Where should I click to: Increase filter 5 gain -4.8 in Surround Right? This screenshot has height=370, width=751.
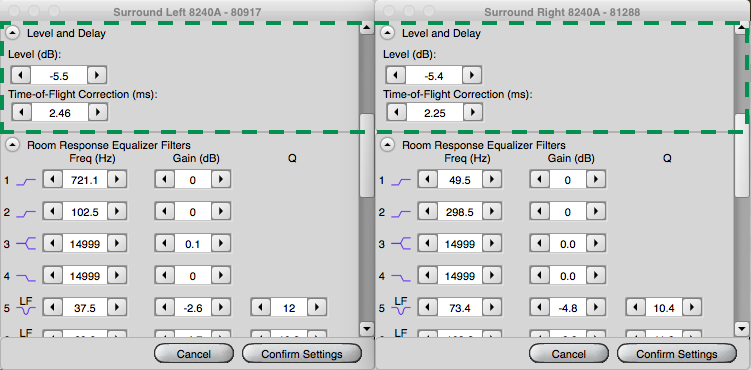[596, 308]
